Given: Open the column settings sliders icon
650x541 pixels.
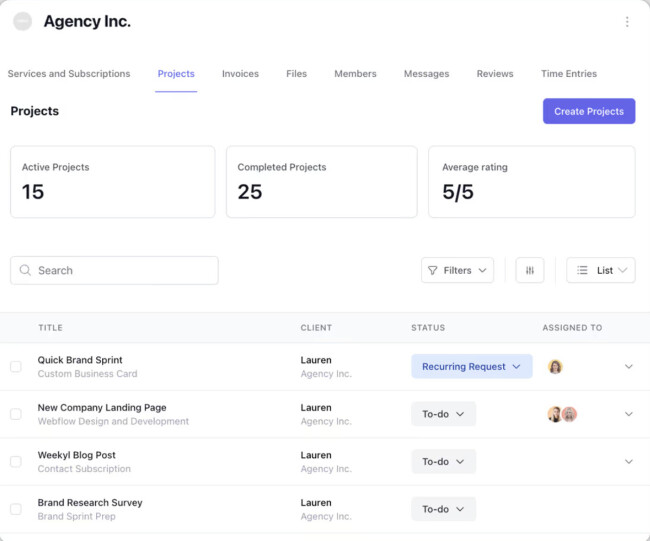Looking at the screenshot, I should tap(530, 270).
